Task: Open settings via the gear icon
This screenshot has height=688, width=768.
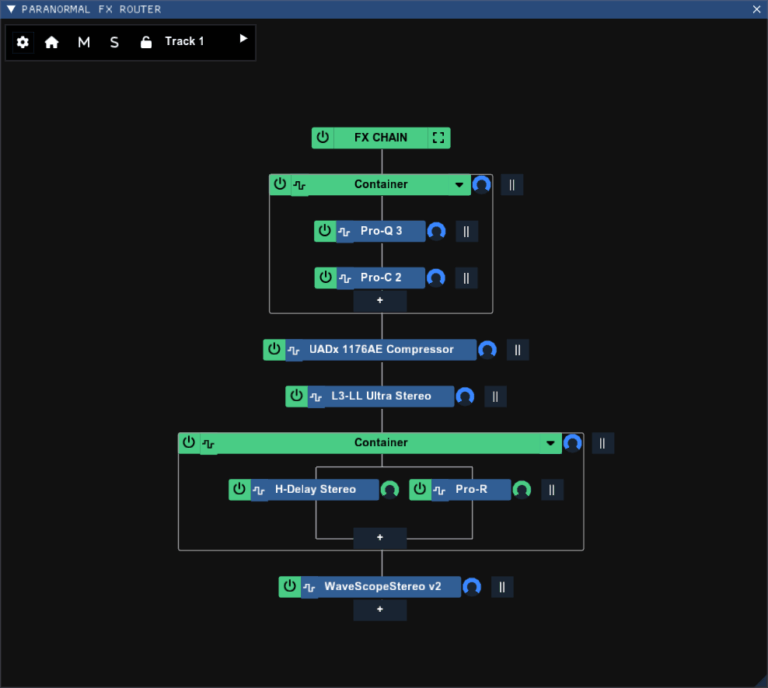Action: (23, 43)
